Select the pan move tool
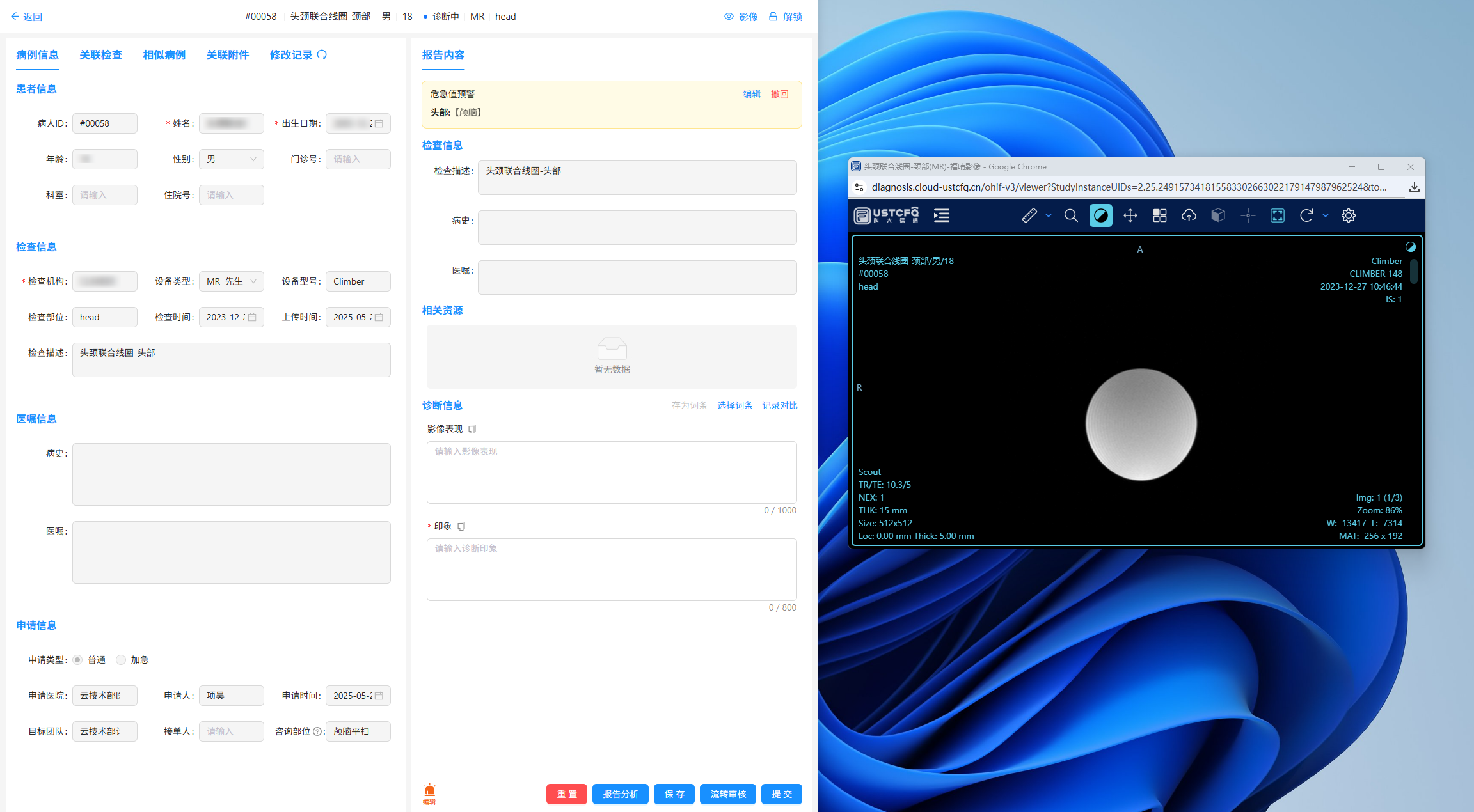The height and width of the screenshot is (812, 1474). (x=1130, y=215)
